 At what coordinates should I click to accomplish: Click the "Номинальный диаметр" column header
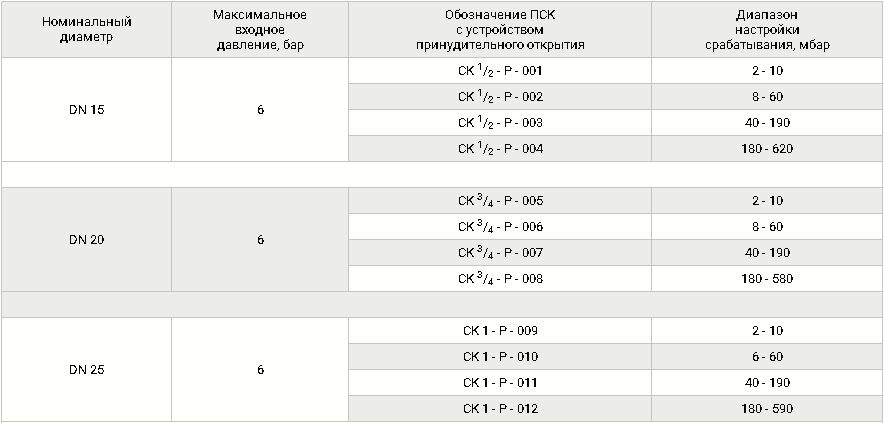click(x=86, y=29)
